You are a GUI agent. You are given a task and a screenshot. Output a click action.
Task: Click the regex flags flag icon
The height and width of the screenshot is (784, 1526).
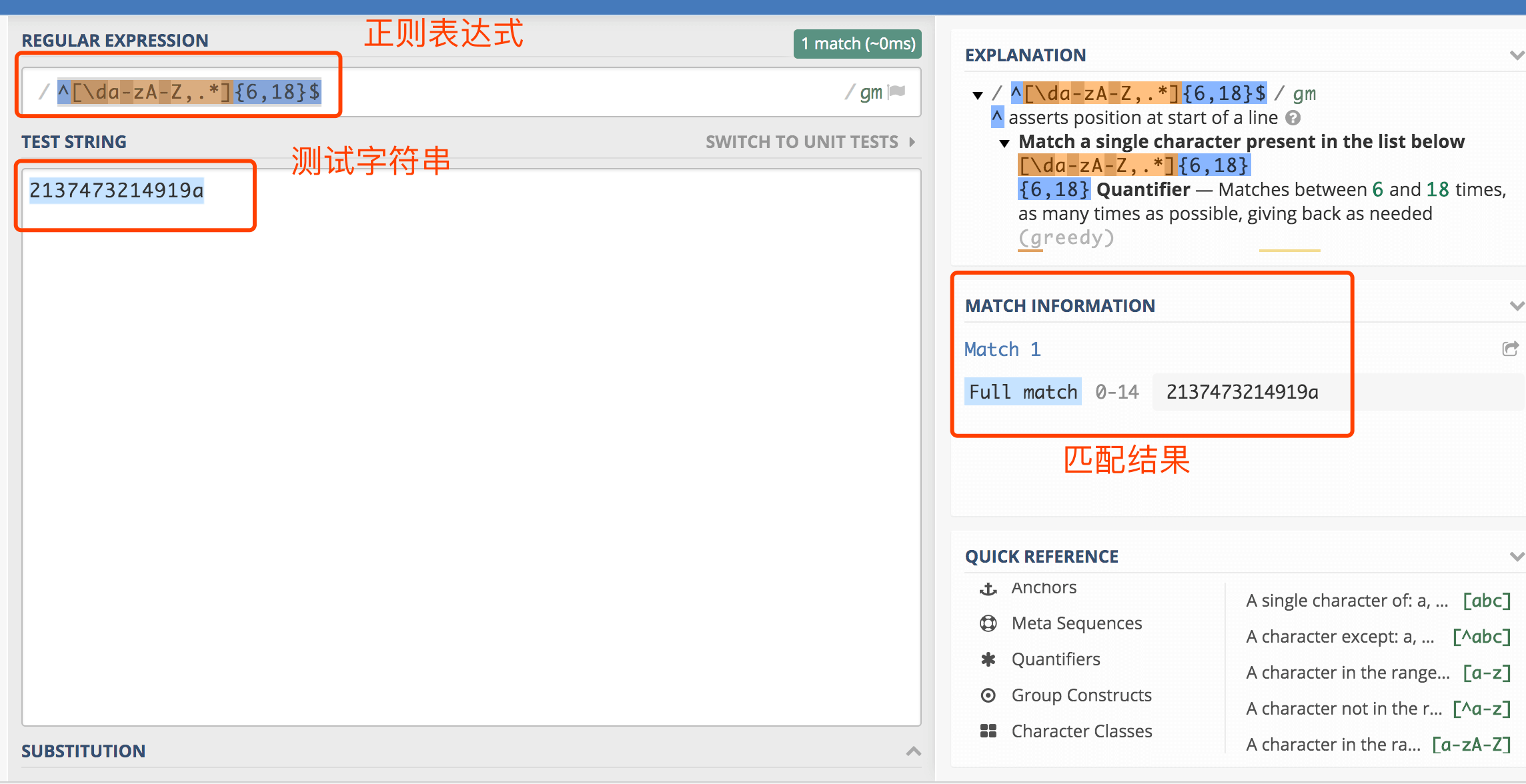click(x=897, y=91)
